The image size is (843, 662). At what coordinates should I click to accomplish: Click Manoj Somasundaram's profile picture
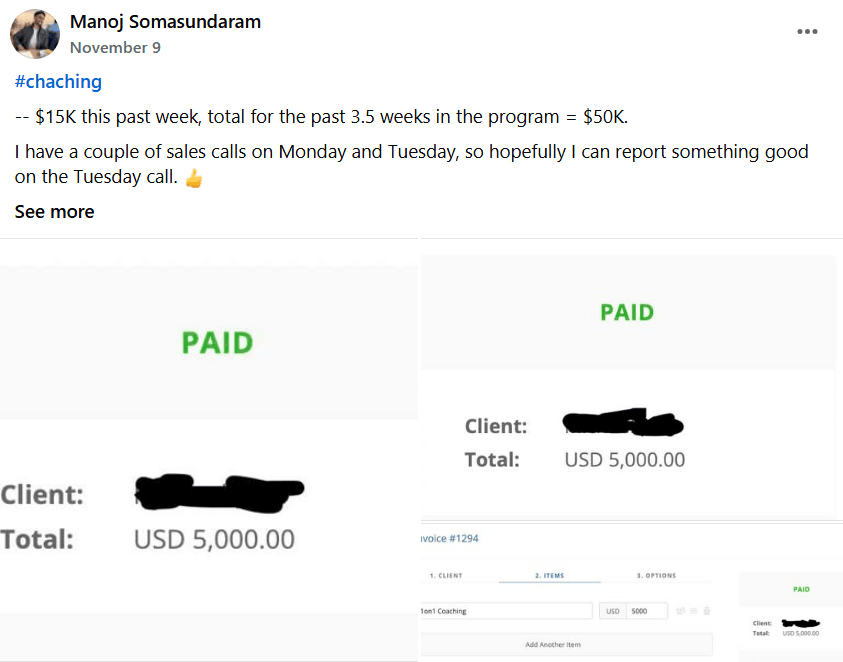(34, 34)
